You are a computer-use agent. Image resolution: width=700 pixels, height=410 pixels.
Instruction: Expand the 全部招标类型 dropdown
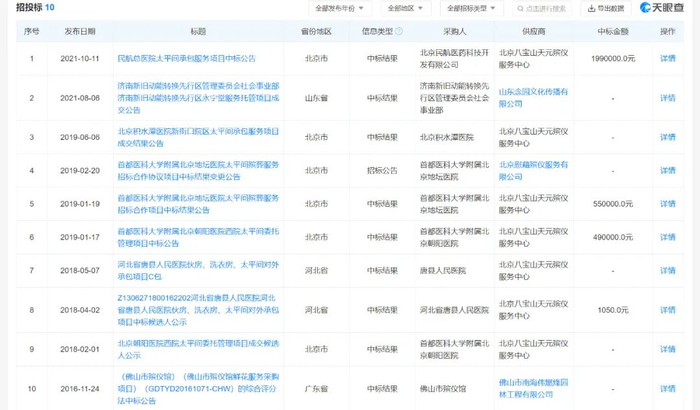(x=471, y=8)
